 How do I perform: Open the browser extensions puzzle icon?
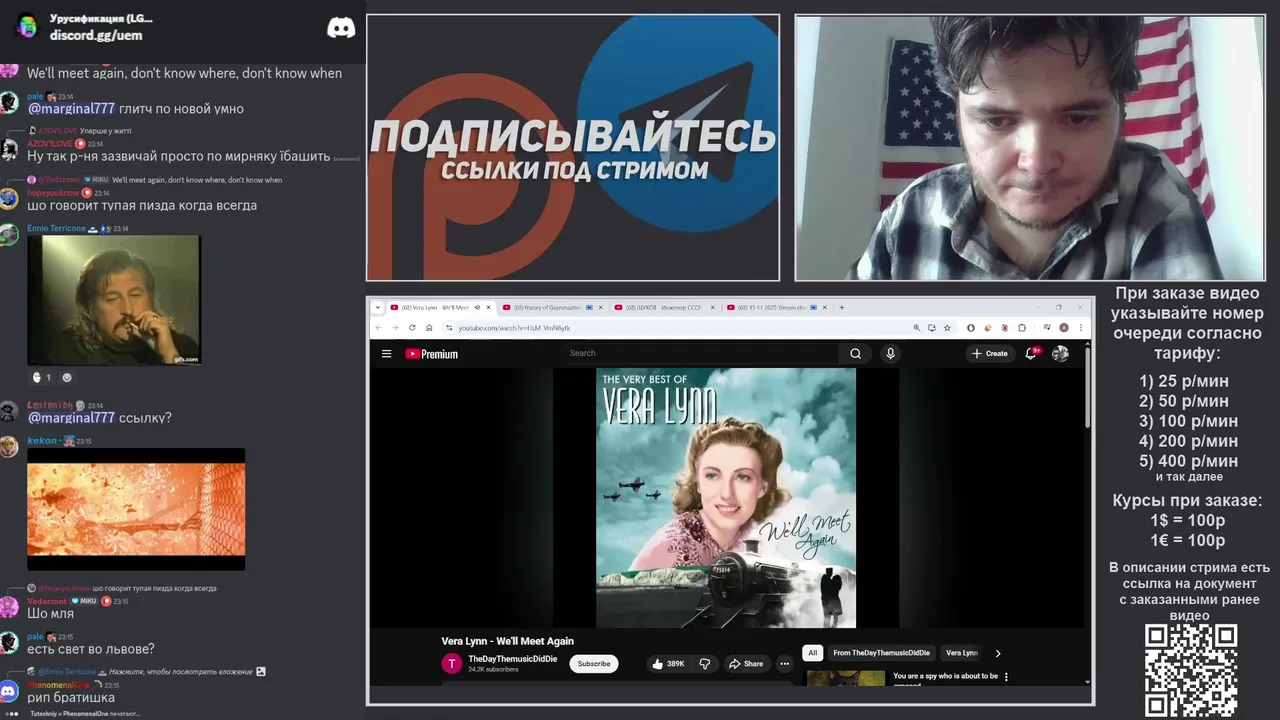(1022, 327)
